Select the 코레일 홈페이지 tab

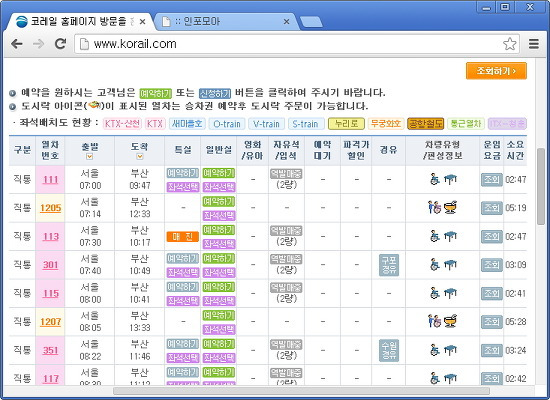click(80, 22)
